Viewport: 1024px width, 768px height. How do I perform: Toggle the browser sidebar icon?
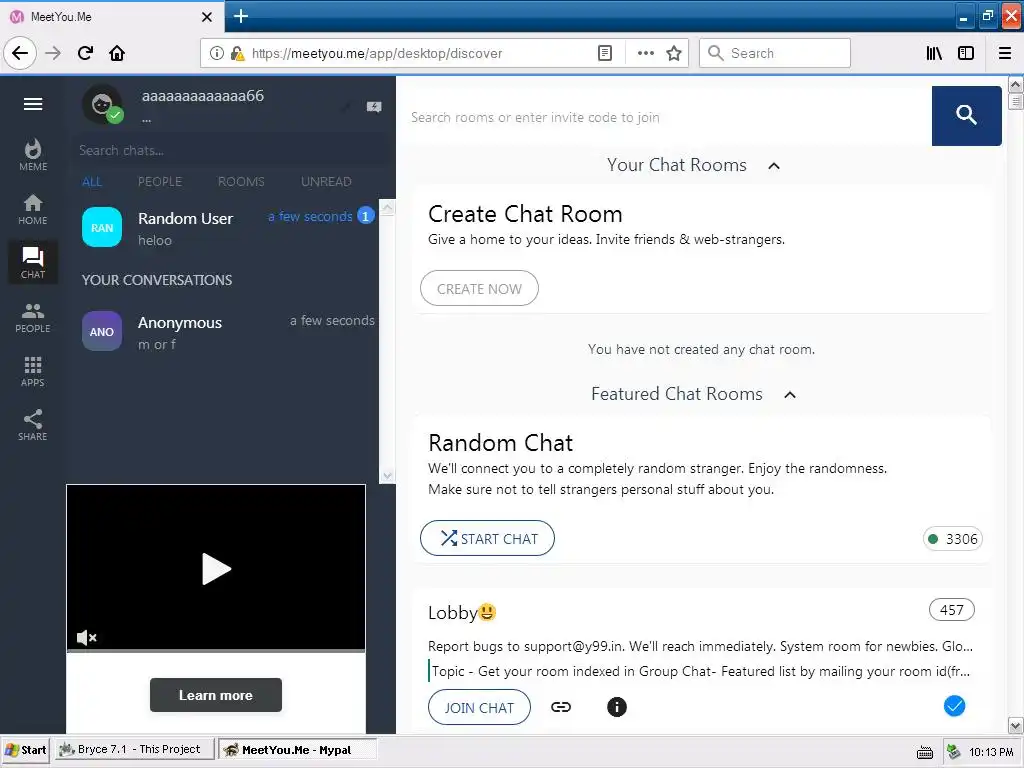click(x=966, y=53)
